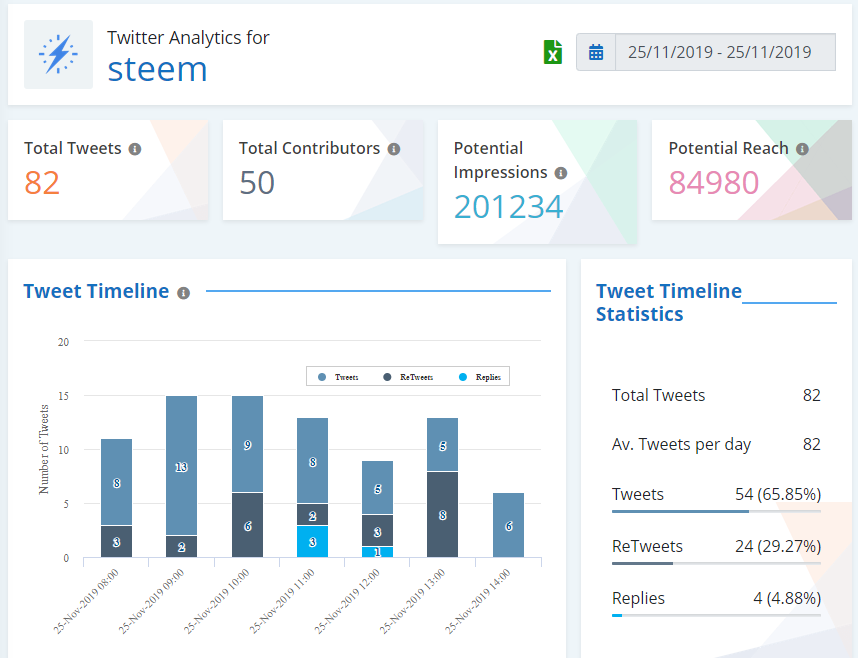
Task: Click the 3 retweets segment at 08:00
Action: (117, 541)
